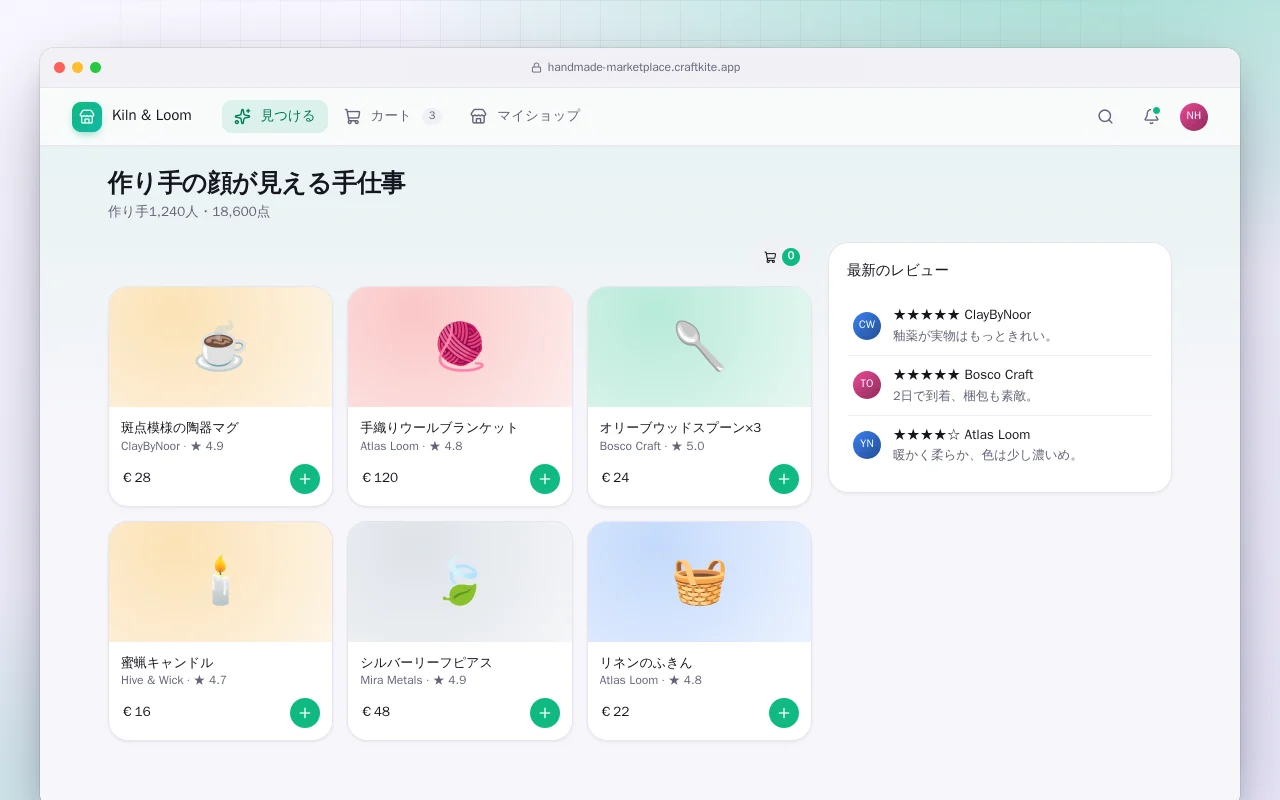The width and height of the screenshot is (1280, 800).
Task: Click the € 120 price
Action: pyautogui.click(x=380, y=478)
